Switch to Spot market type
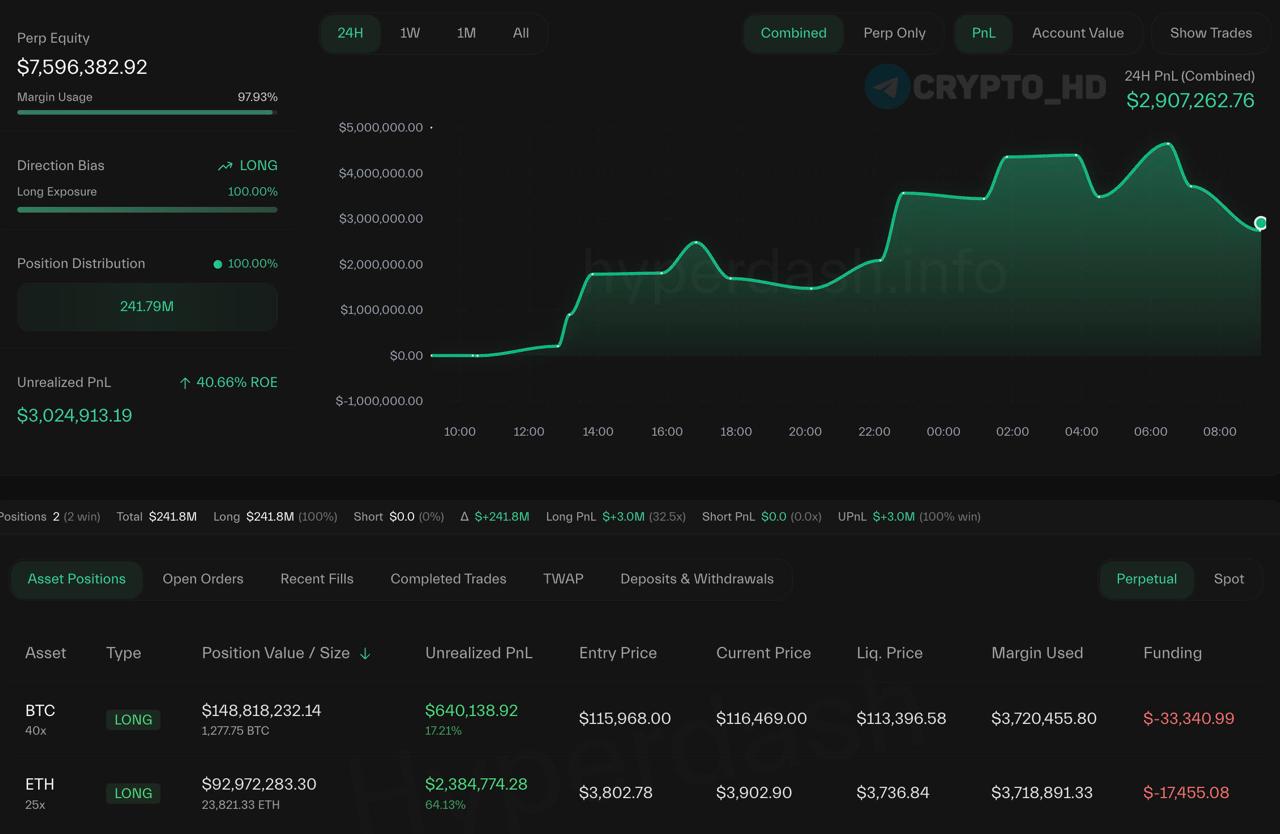The image size is (1280, 834). coord(1229,579)
